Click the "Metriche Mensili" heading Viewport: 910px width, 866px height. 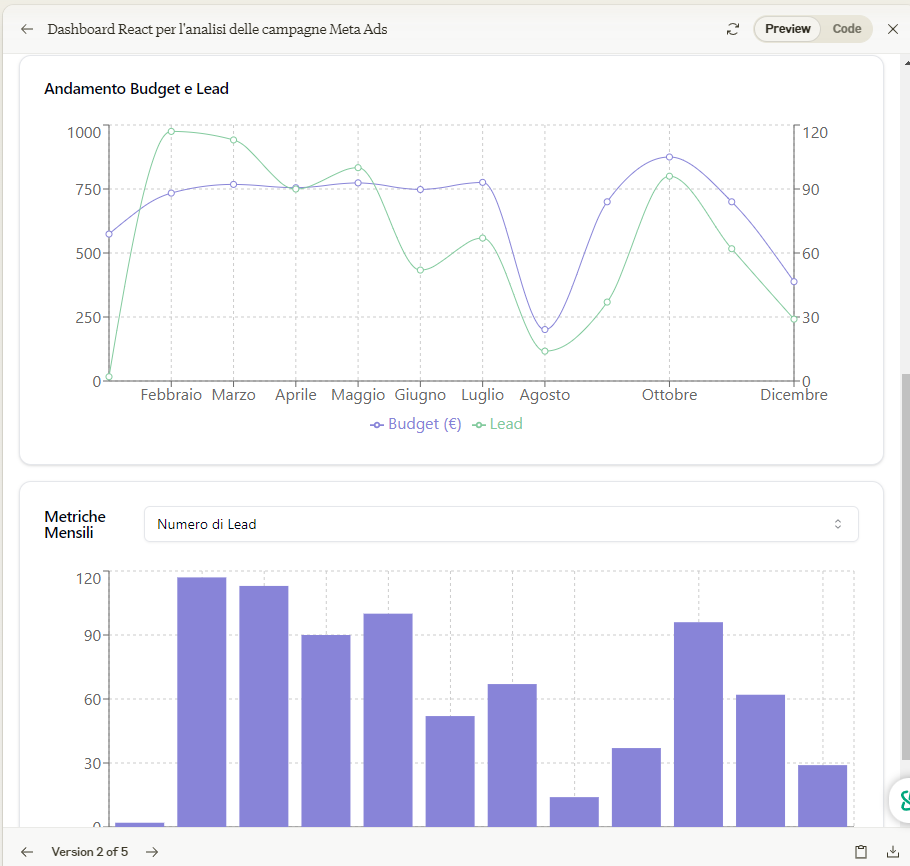click(x=75, y=524)
